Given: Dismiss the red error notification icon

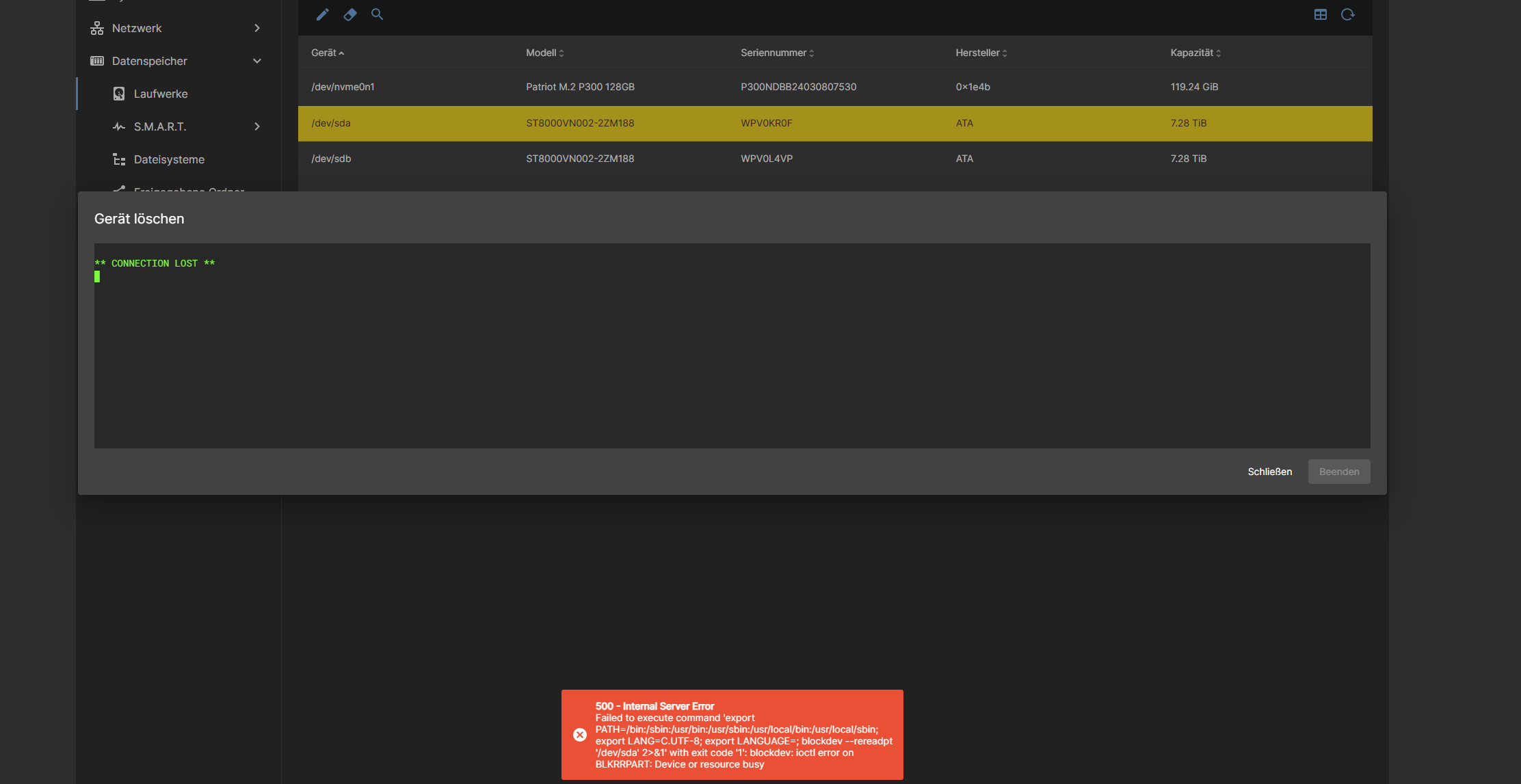Looking at the screenshot, I should (580, 735).
